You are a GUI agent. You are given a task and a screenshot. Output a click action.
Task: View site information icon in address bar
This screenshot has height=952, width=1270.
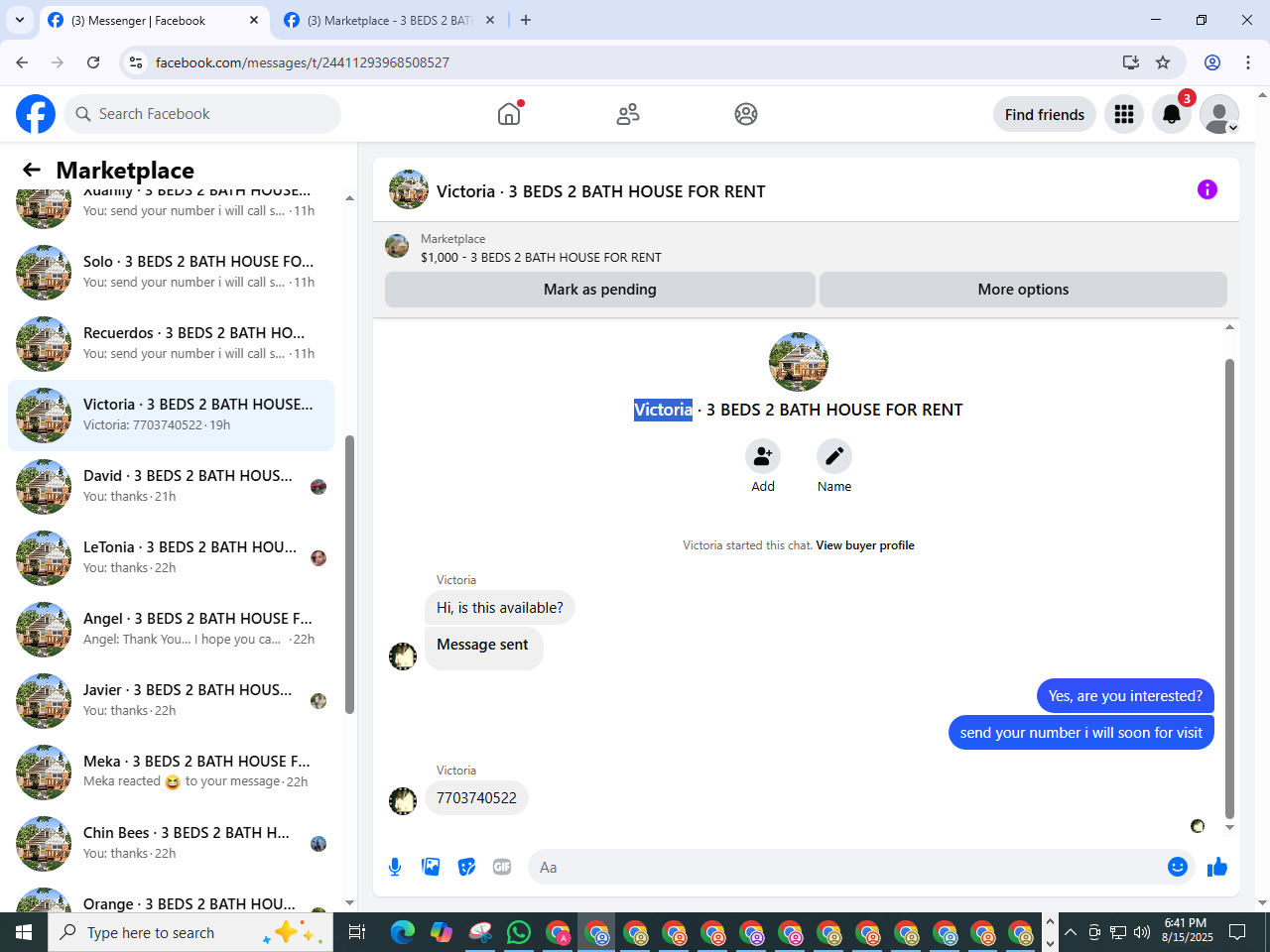(x=137, y=62)
